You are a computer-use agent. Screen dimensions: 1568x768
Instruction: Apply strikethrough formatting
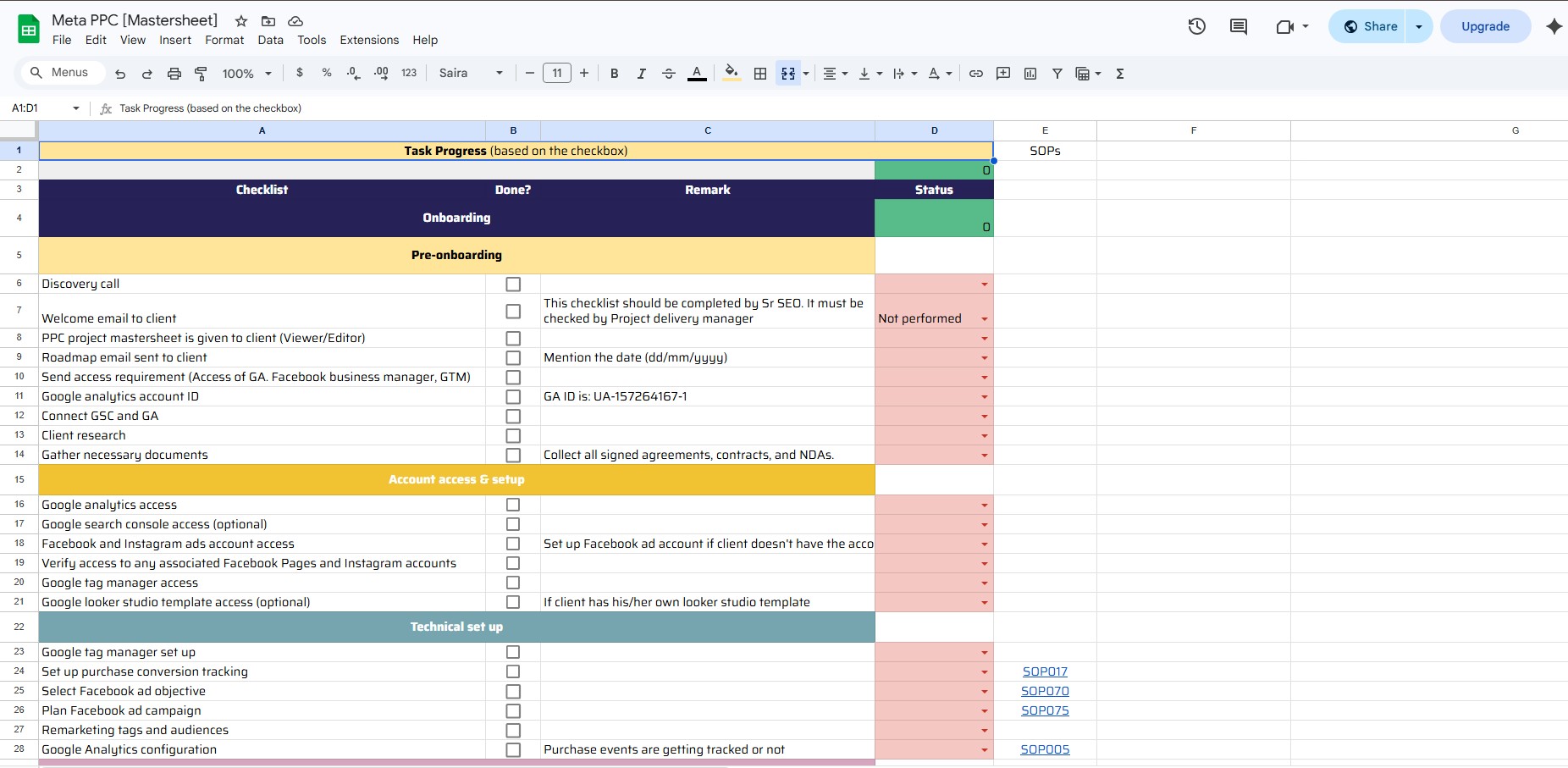click(669, 74)
